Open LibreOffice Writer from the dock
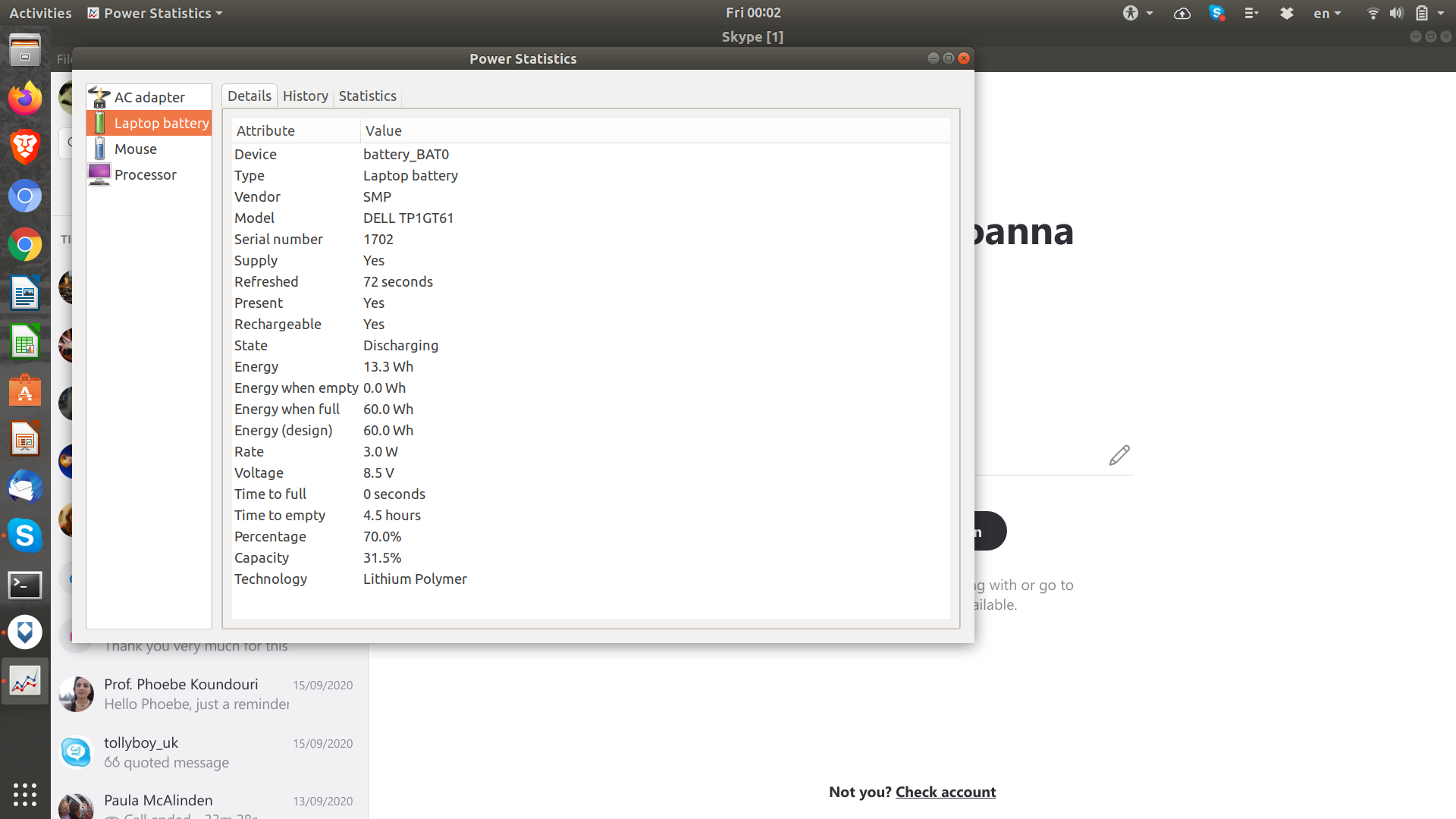Screen dimensions: 1456x819 [25, 293]
